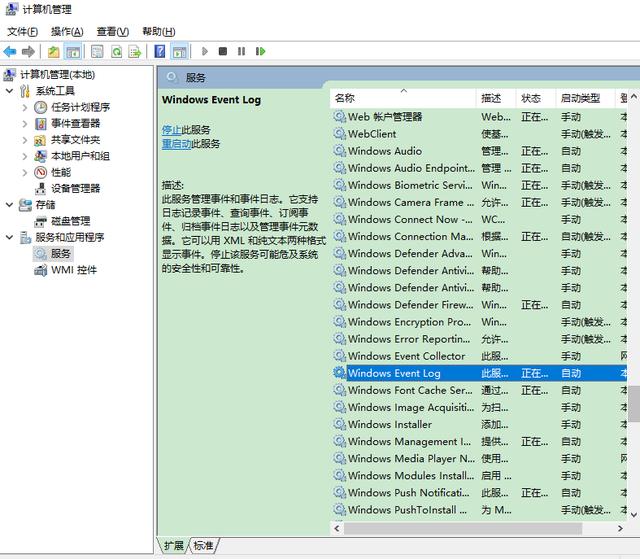Select the Windows Installer service

(x=479, y=424)
